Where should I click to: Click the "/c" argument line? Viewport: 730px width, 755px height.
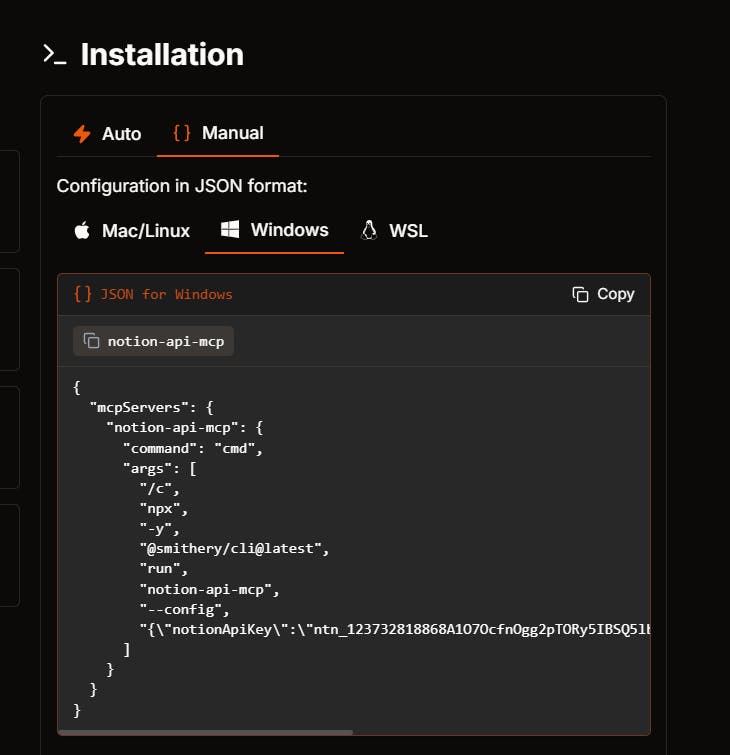[159, 489]
